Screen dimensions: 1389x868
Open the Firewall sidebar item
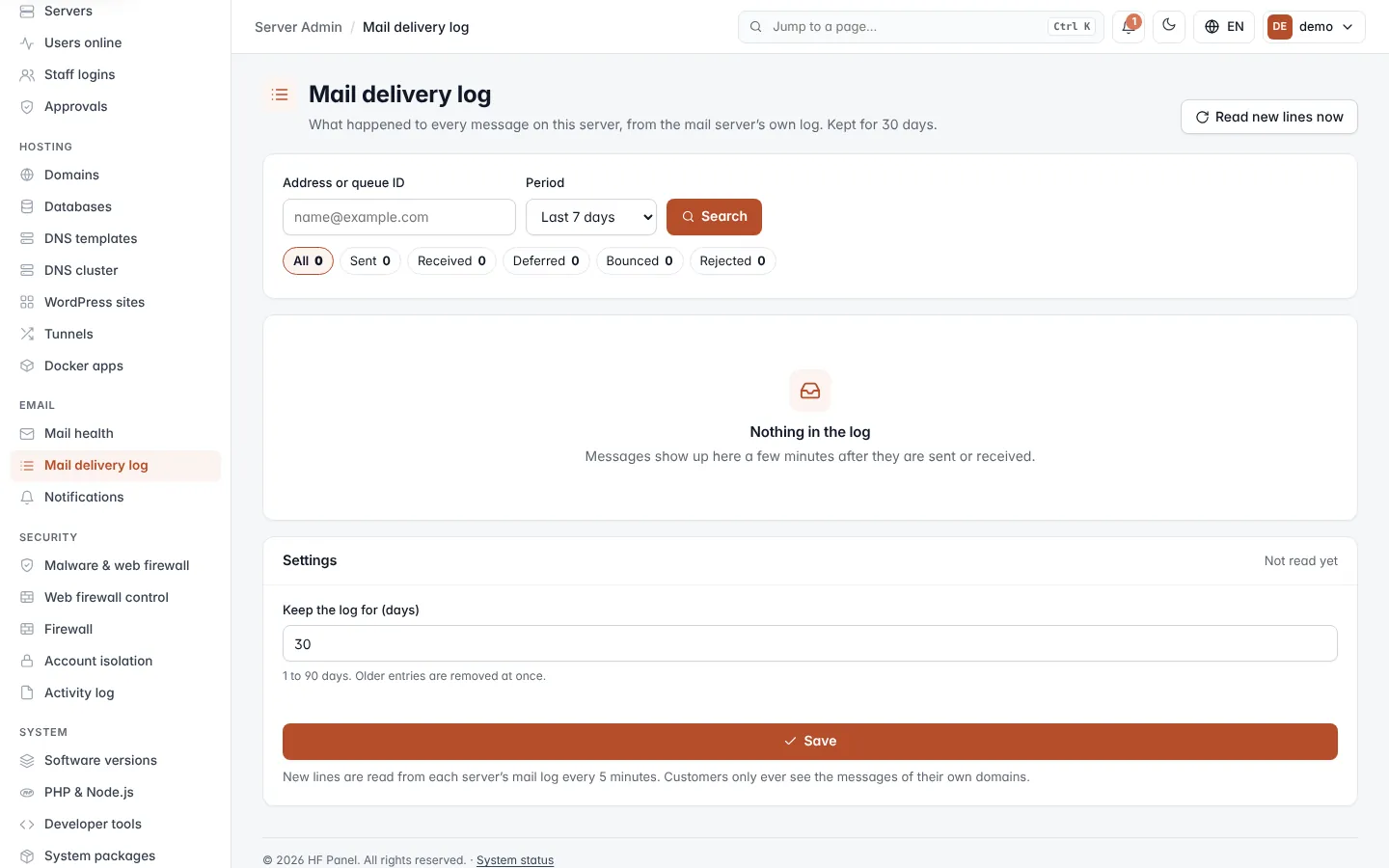click(x=116, y=630)
